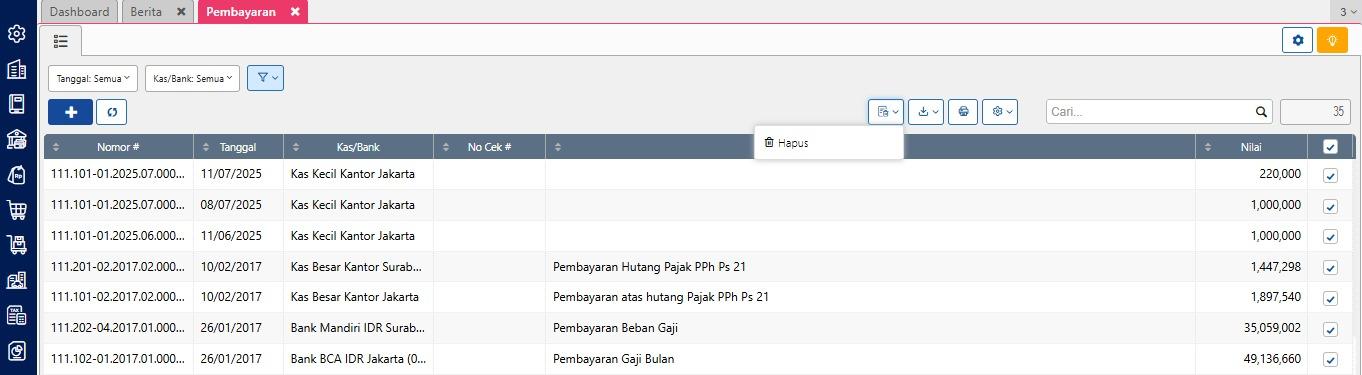Click the record count field showing 35
Viewport: 1362px width, 375px height.
(x=1315, y=112)
